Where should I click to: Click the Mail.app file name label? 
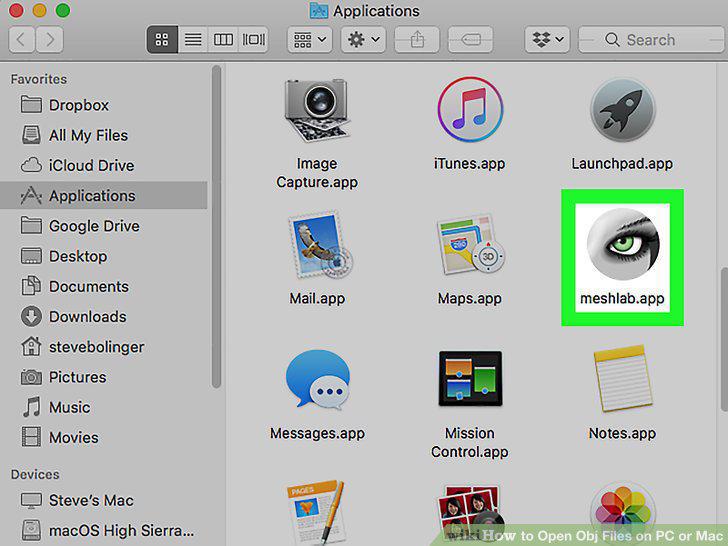click(317, 298)
